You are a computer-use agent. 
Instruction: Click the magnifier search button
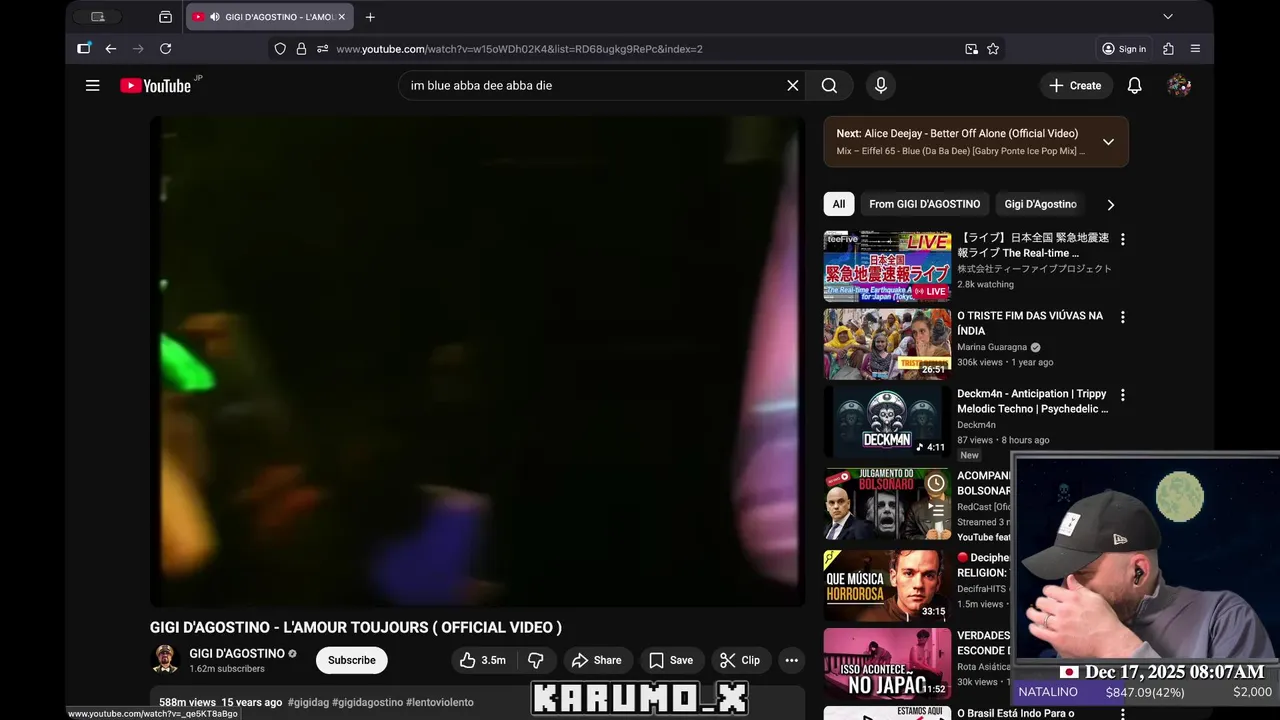click(829, 86)
